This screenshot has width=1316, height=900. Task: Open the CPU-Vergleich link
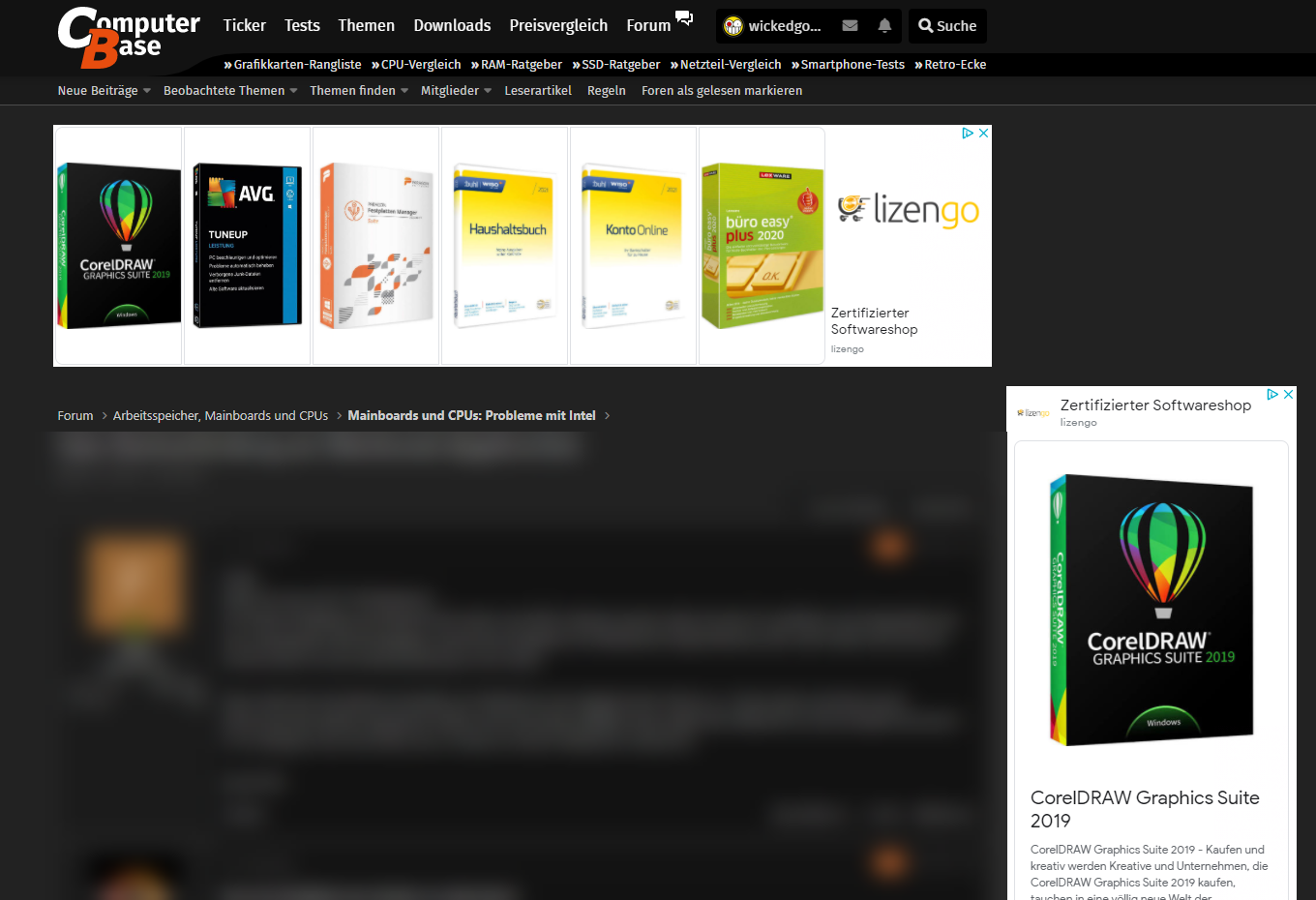pos(416,65)
